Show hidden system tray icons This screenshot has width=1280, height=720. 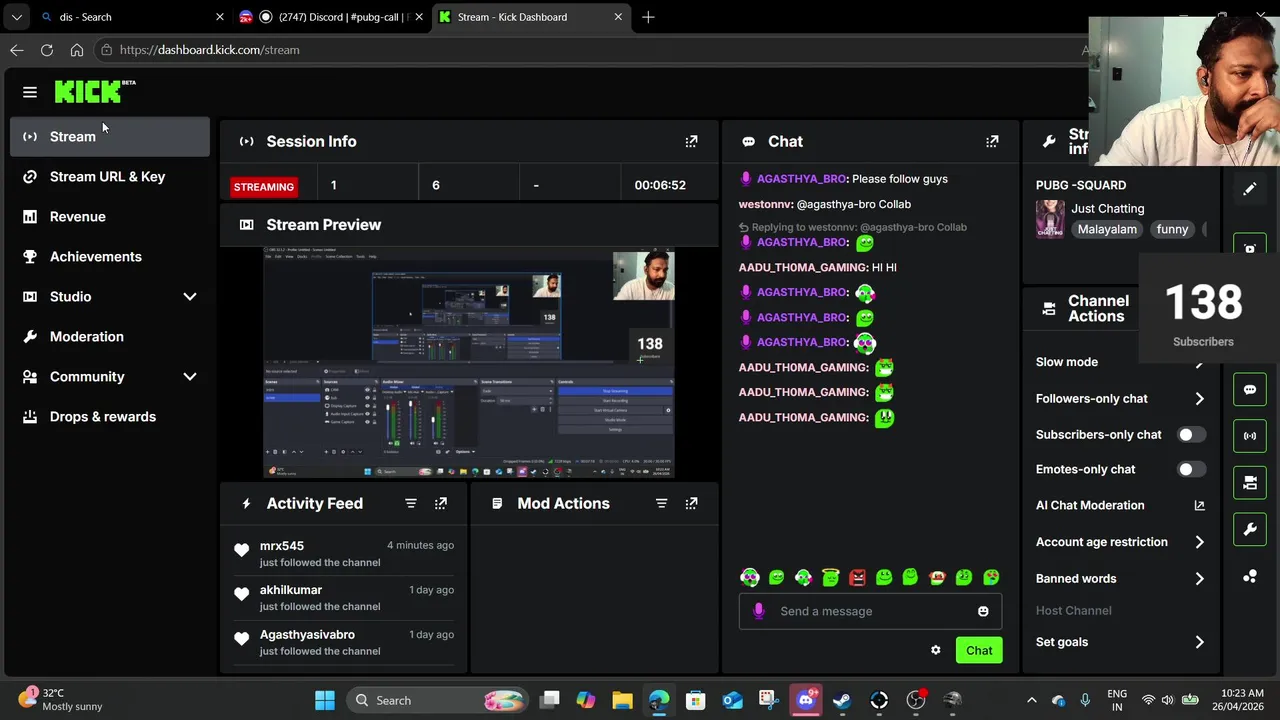pos(1031,700)
